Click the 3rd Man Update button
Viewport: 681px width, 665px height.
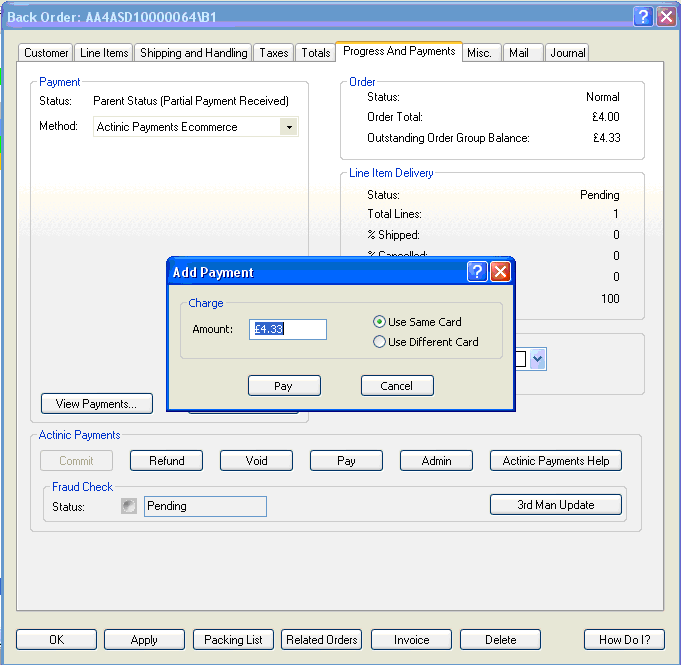coord(555,505)
